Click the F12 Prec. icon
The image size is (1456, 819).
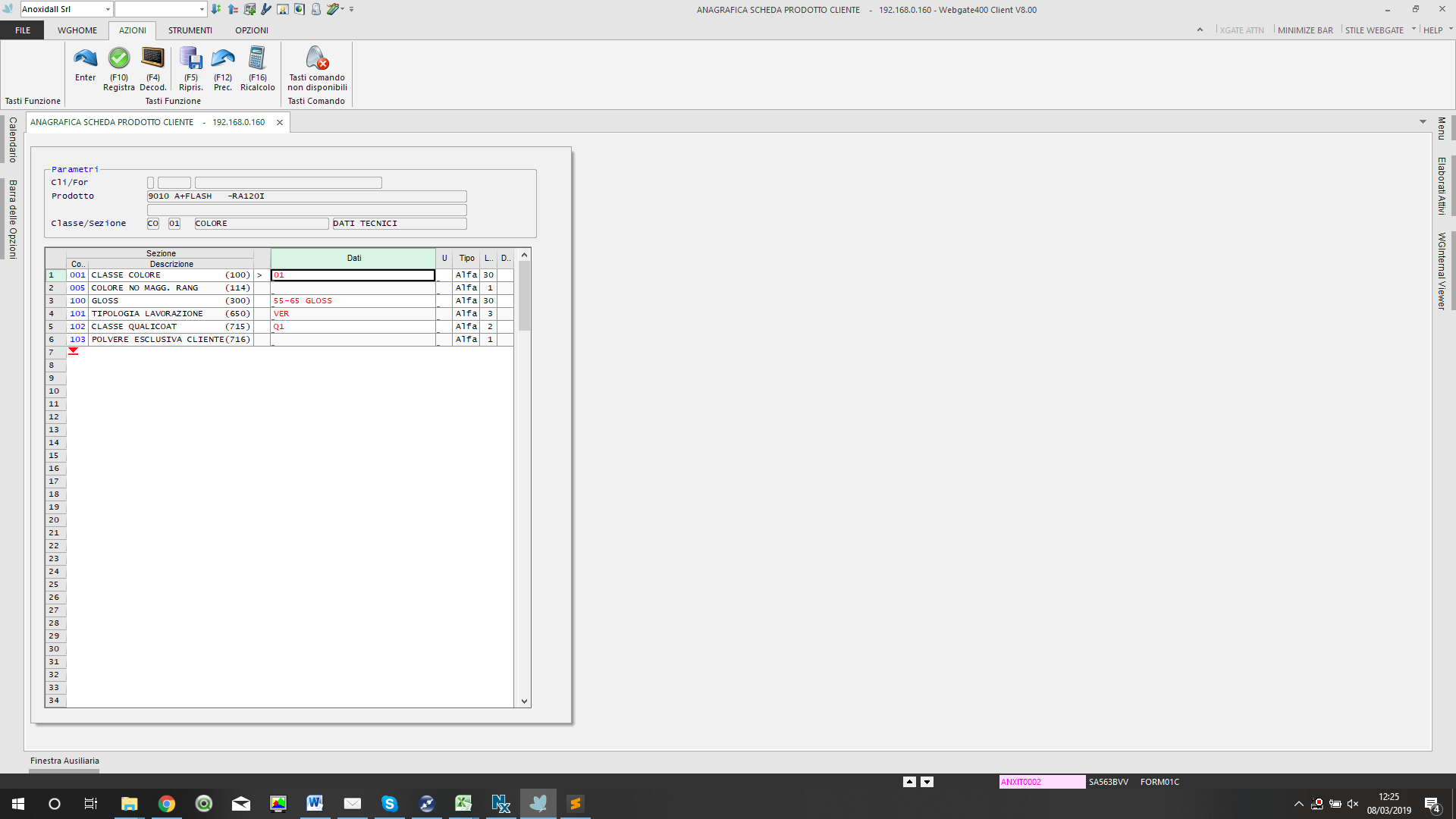click(223, 58)
